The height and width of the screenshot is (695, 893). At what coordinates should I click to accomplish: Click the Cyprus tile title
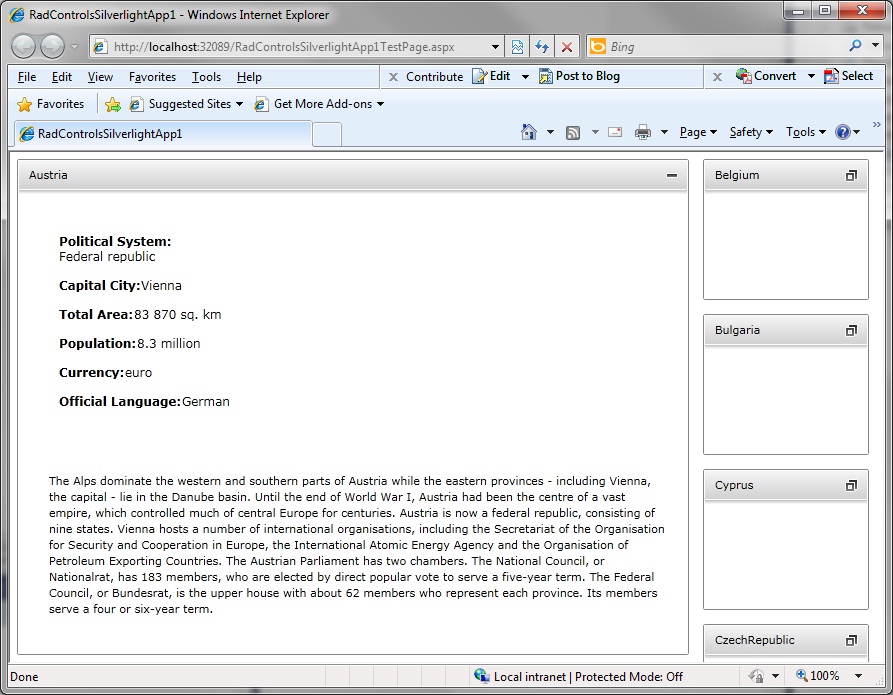click(734, 485)
